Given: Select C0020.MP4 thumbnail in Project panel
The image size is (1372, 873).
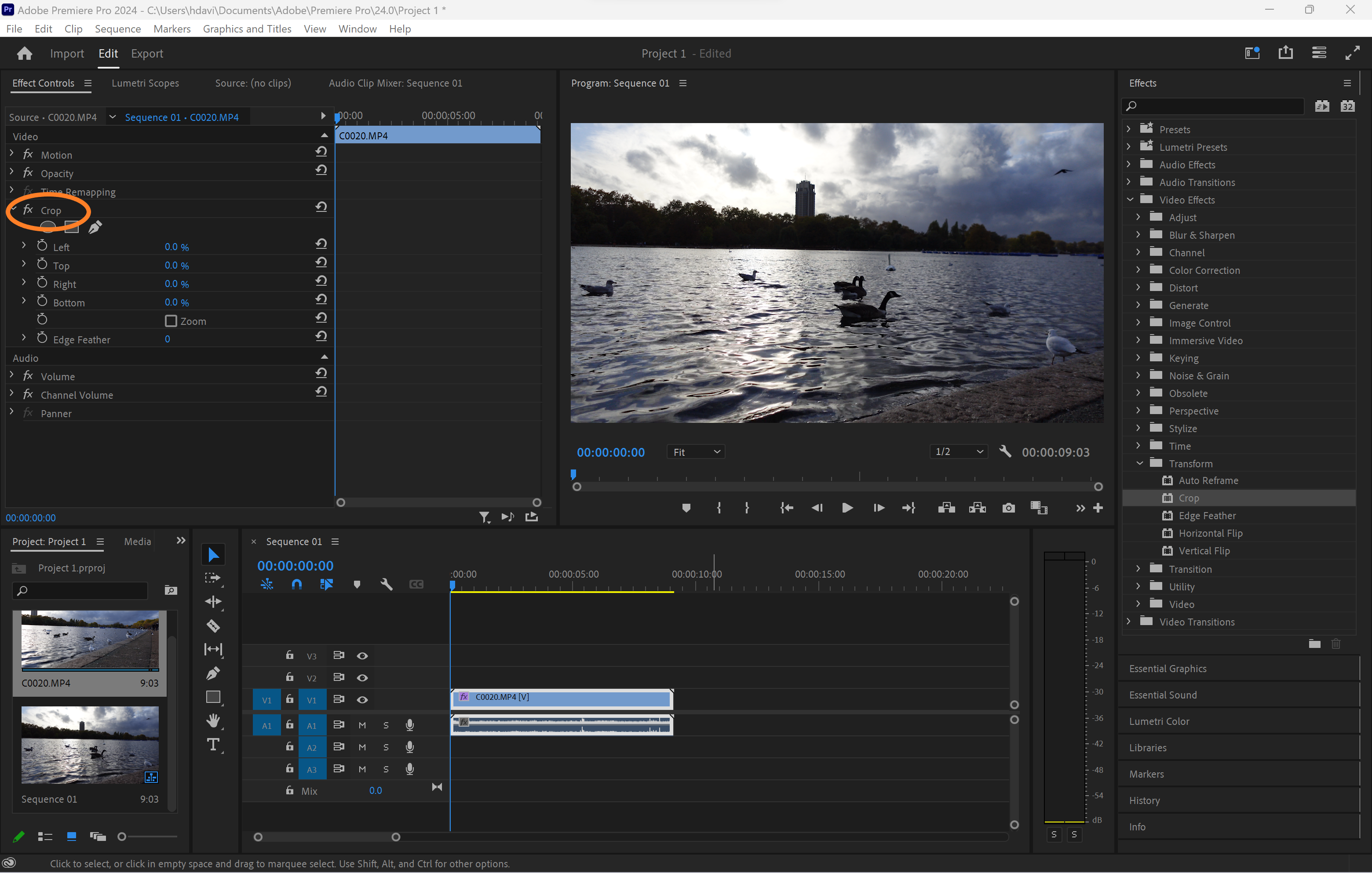Looking at the screenshot, I should (90, 640).
